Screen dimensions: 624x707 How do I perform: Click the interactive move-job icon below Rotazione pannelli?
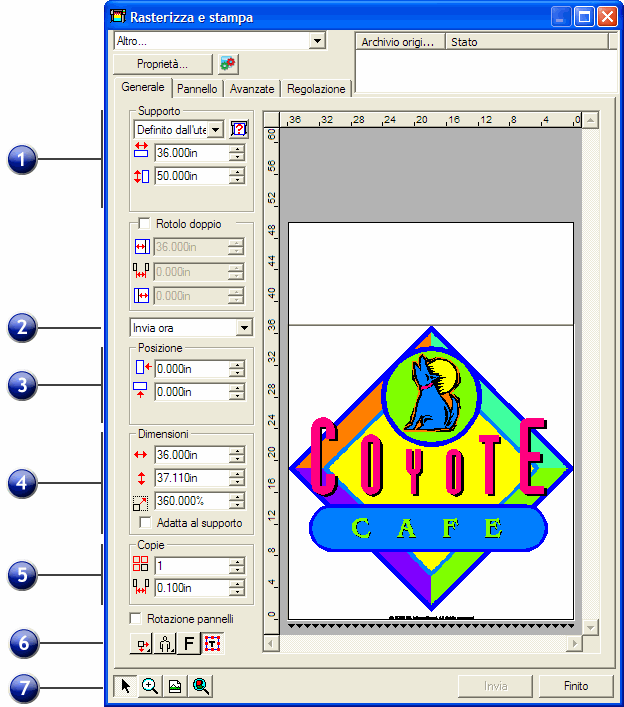point(142,643)
